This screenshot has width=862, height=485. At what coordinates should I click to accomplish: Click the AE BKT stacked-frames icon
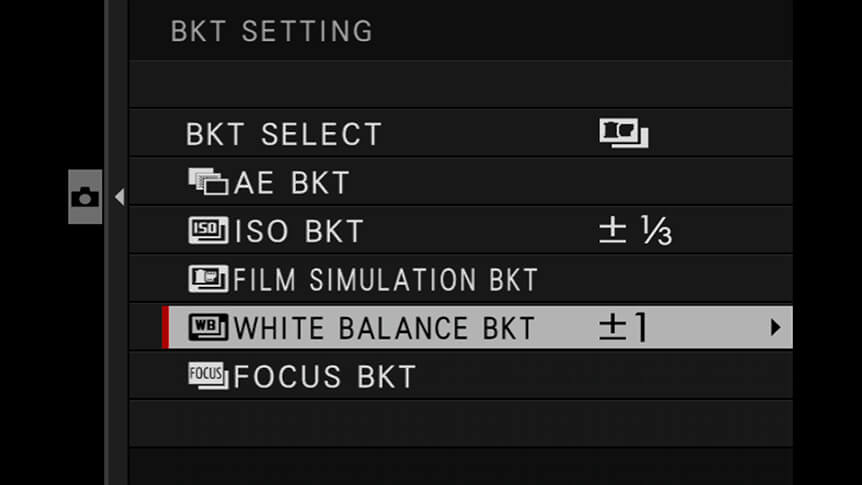pyautogui.click(x=208, y=181)
